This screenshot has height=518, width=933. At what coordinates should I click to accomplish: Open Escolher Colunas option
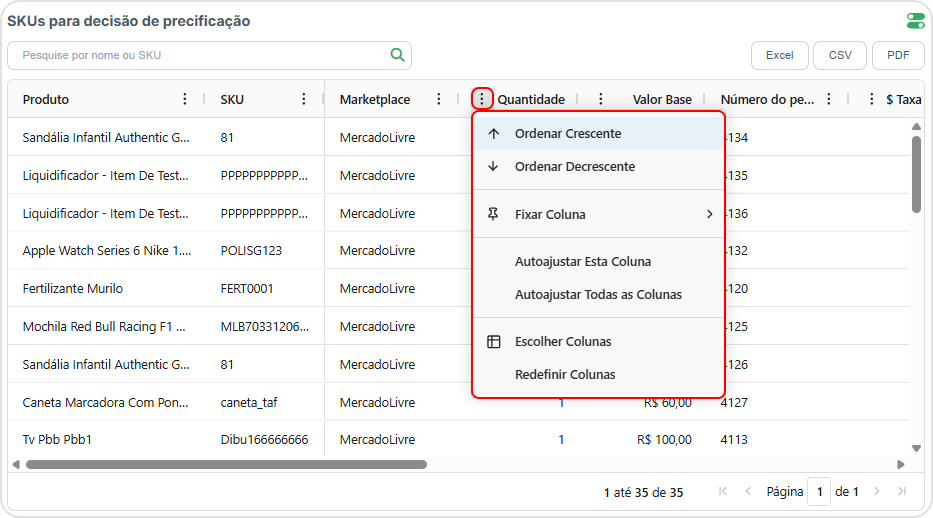pos(598,341)
